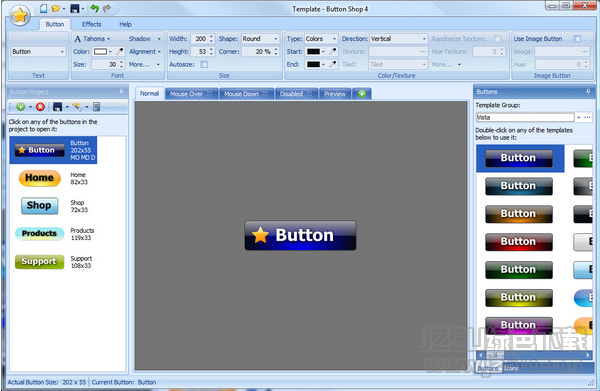Open the Type Colors dropdown

pyautogui.click(x=334, y=39)
